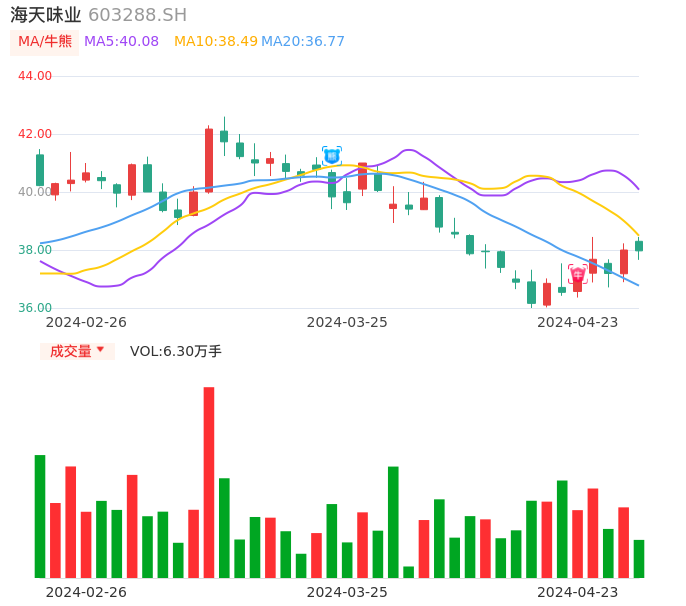The height and width of the screenshot is (606, 686).
Task: Click the last green volume bar on right
Action: (639, 559)
